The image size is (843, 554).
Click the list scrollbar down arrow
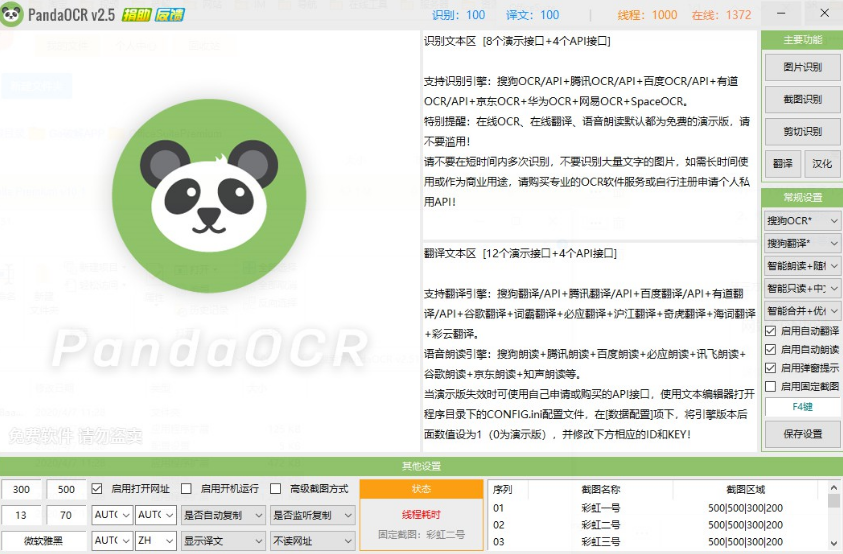pyautogui.click(x=833, y=543)
